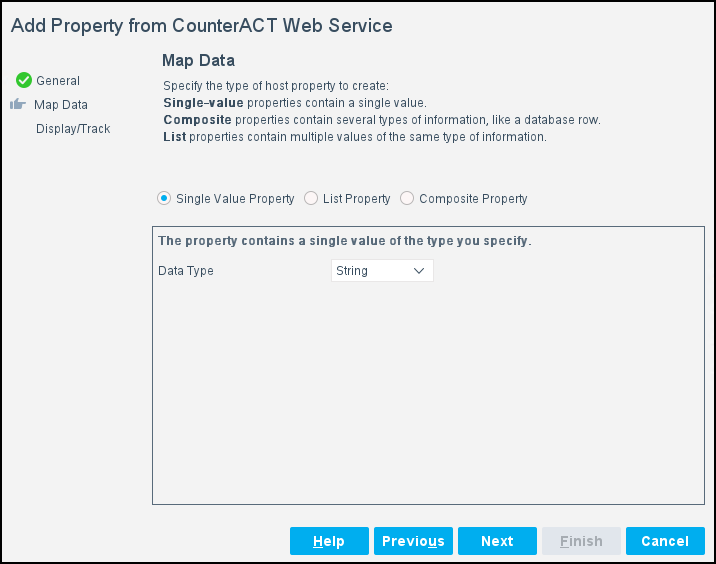Open the Display/Track wizard step
This screenshot has width=716, height=564.
[73, 129]
